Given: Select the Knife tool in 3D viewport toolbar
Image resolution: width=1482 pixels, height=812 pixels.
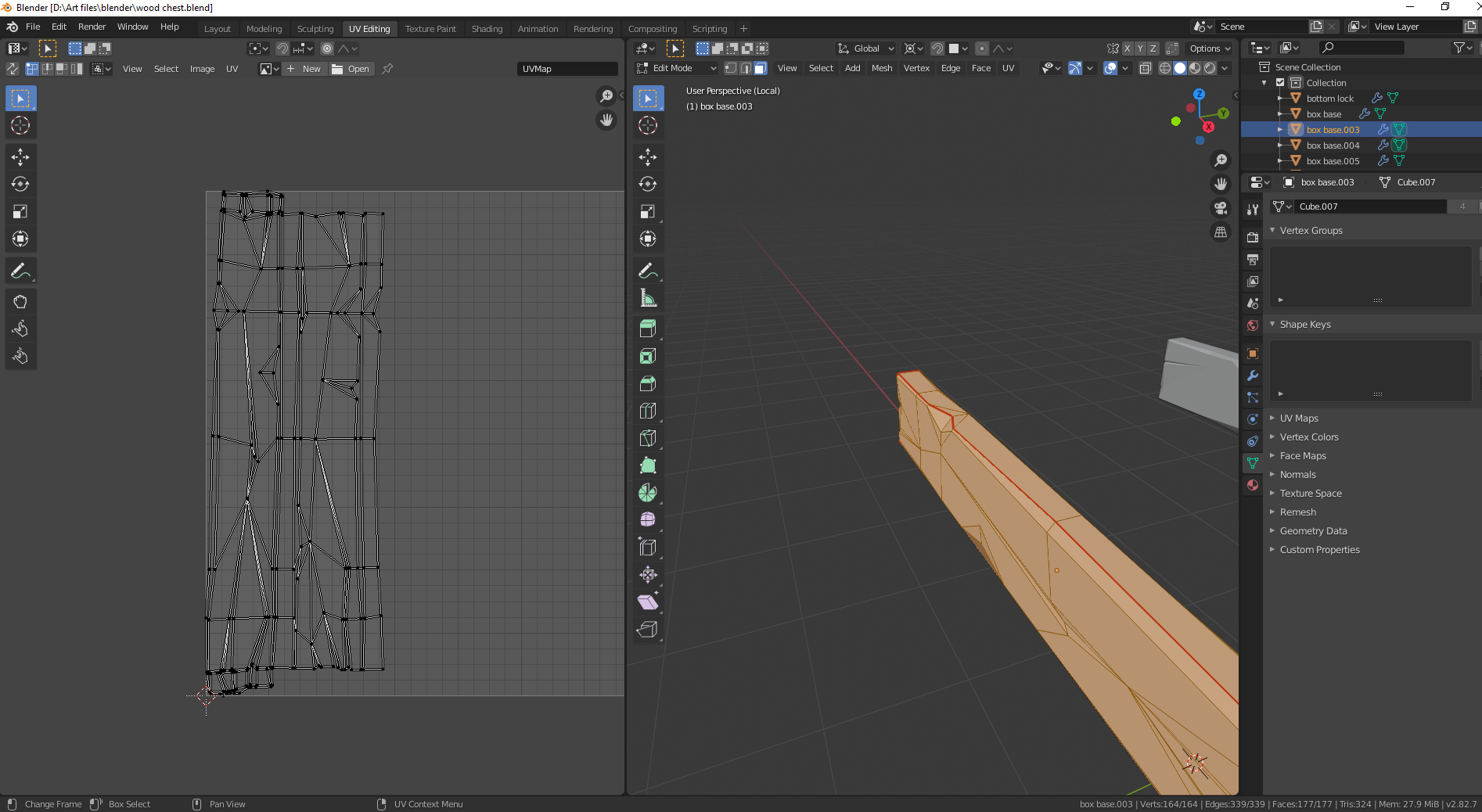Looking at the screenshot, I should pyautogui.click(x=647, y=438).
